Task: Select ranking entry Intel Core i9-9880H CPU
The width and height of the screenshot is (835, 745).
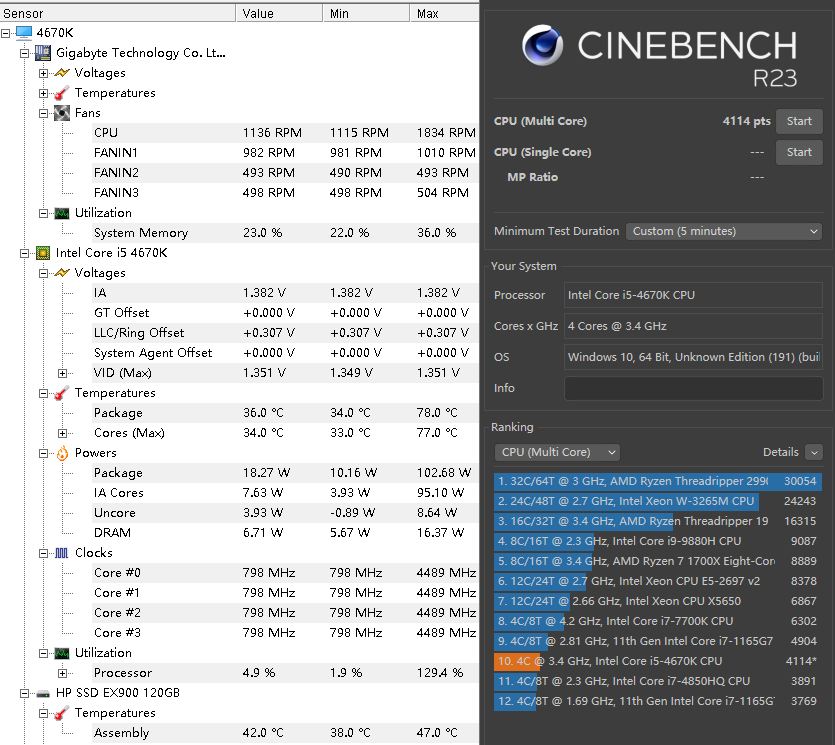Action: 658,541
